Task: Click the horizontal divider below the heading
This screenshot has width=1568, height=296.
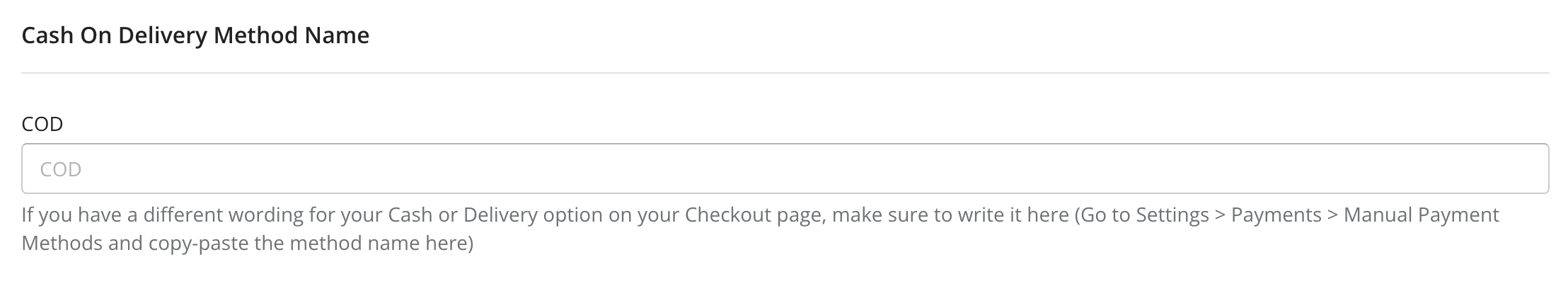Action: (x=785, y=73)
